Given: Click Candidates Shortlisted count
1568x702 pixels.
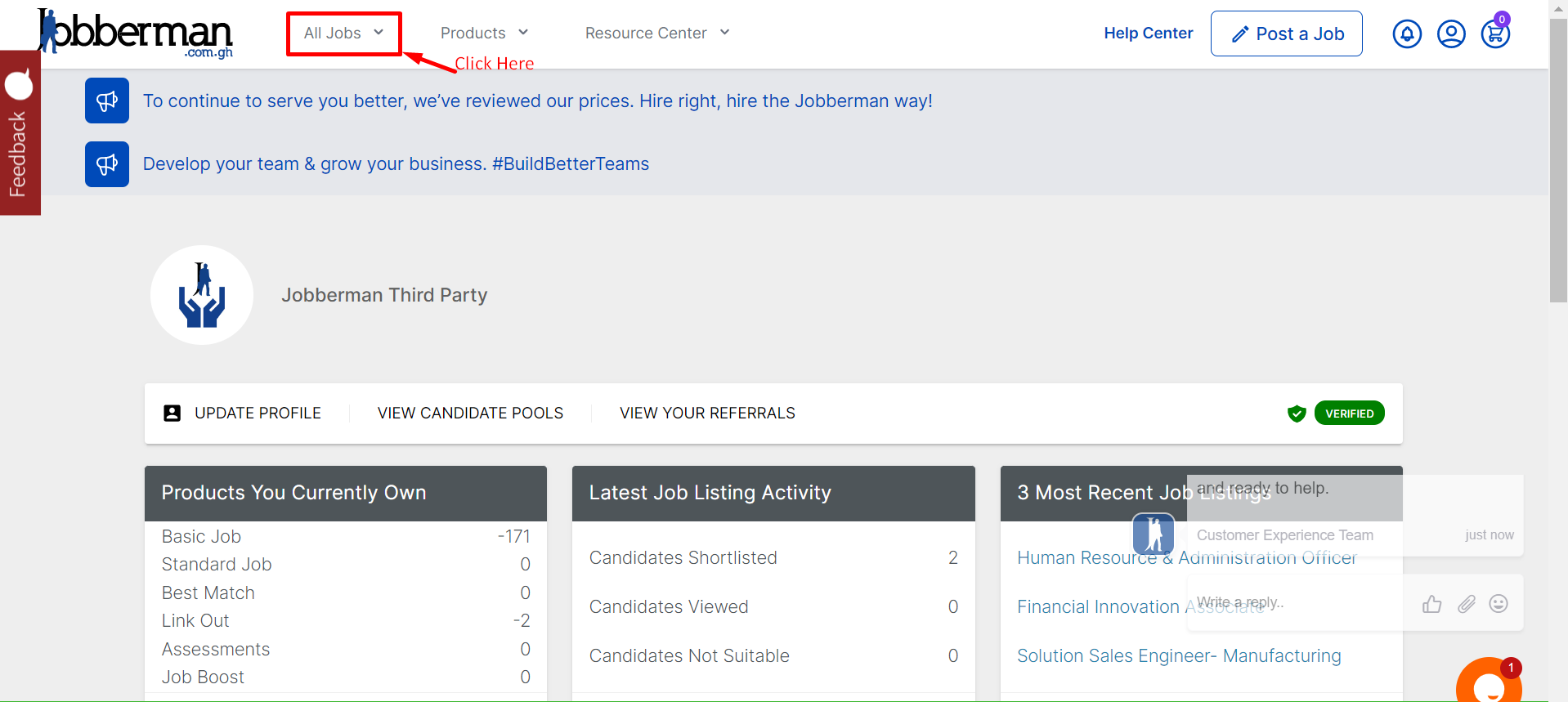Looking at the screenshot, I should [952, 558].
